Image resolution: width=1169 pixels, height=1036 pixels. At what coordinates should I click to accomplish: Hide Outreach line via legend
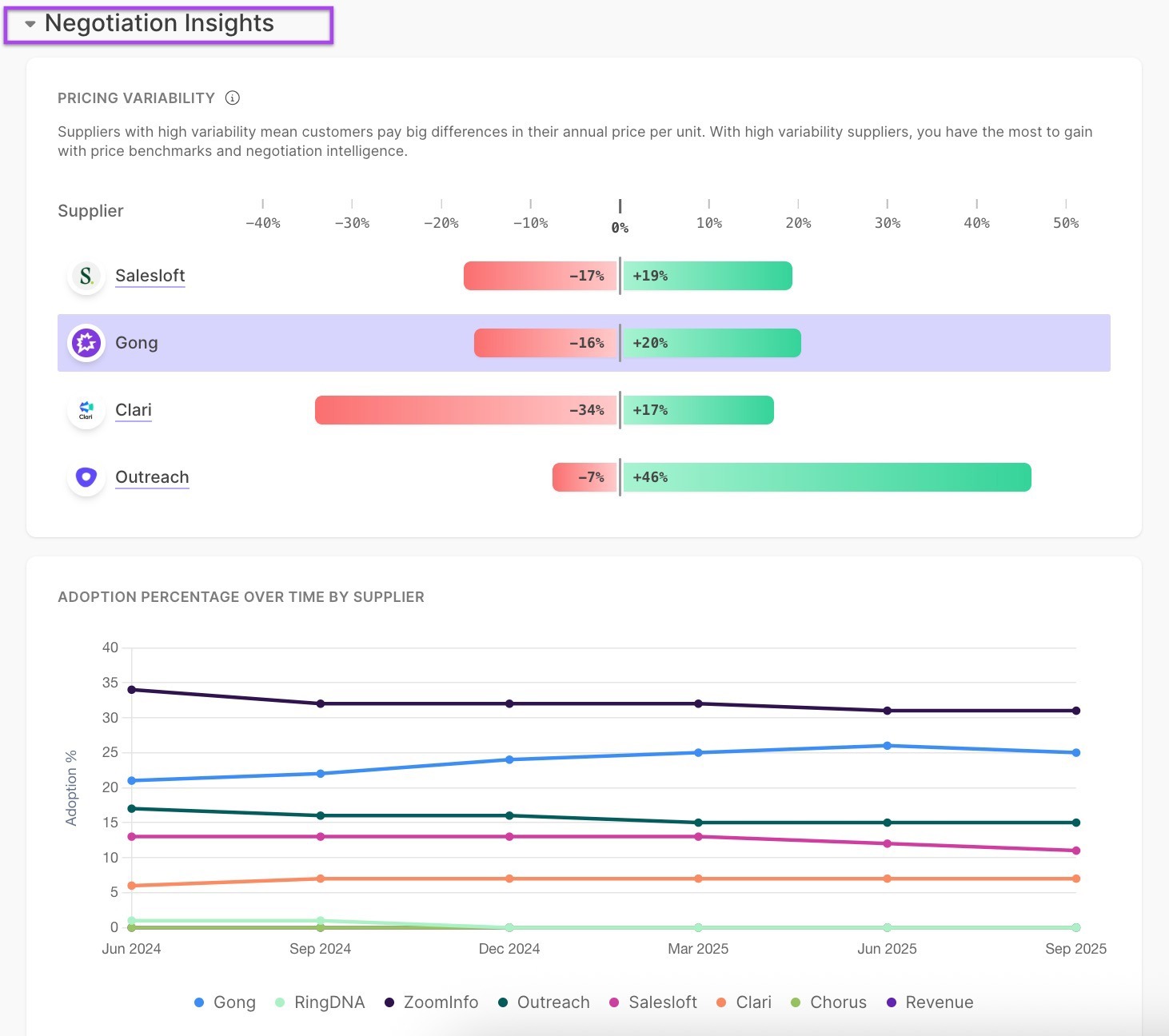click(544, 1002)
